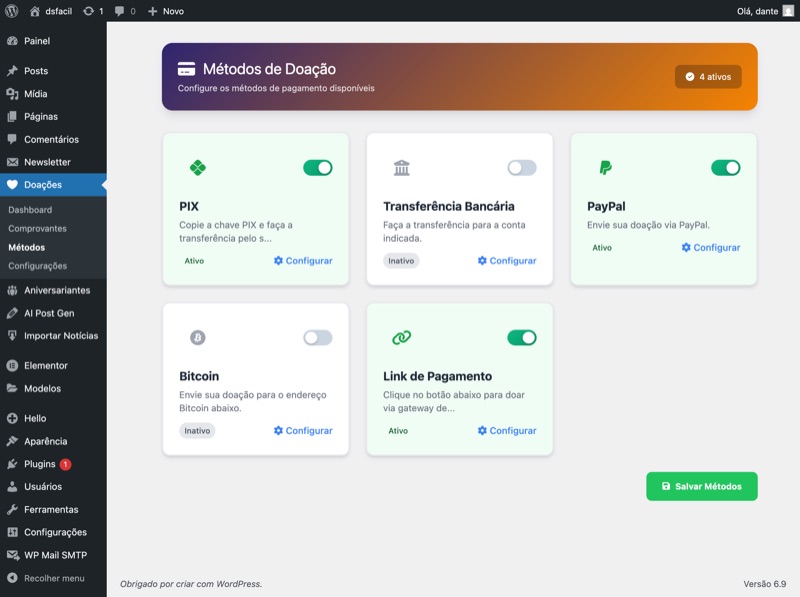Open the Novo menu in admin bar
800x597 pixels.
click(166, 11)
